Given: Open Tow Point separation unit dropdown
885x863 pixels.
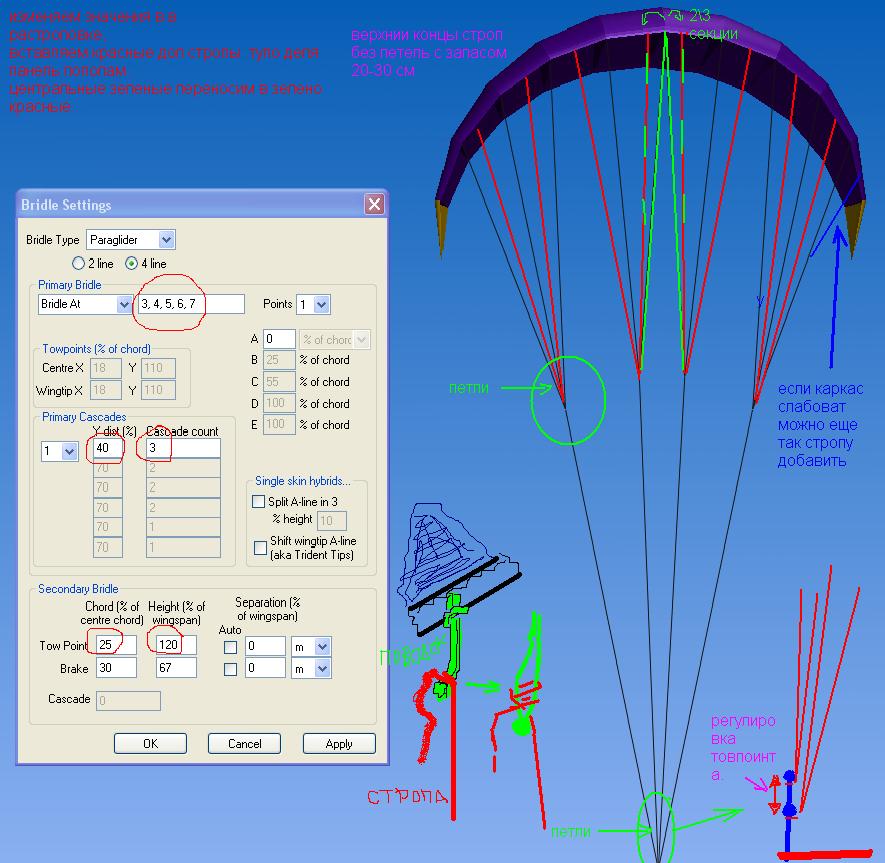Looking at the screenshot, I should coord(321,647).
